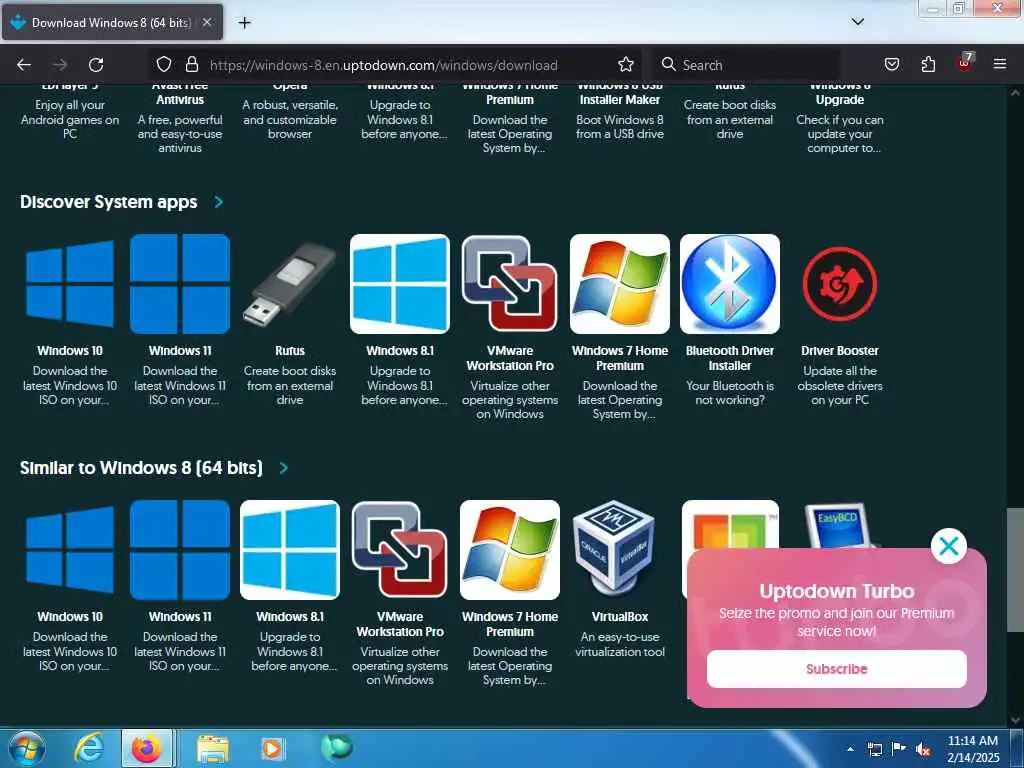Open a new browser tab
The image size is (1024, 768).
click(244, 23)
